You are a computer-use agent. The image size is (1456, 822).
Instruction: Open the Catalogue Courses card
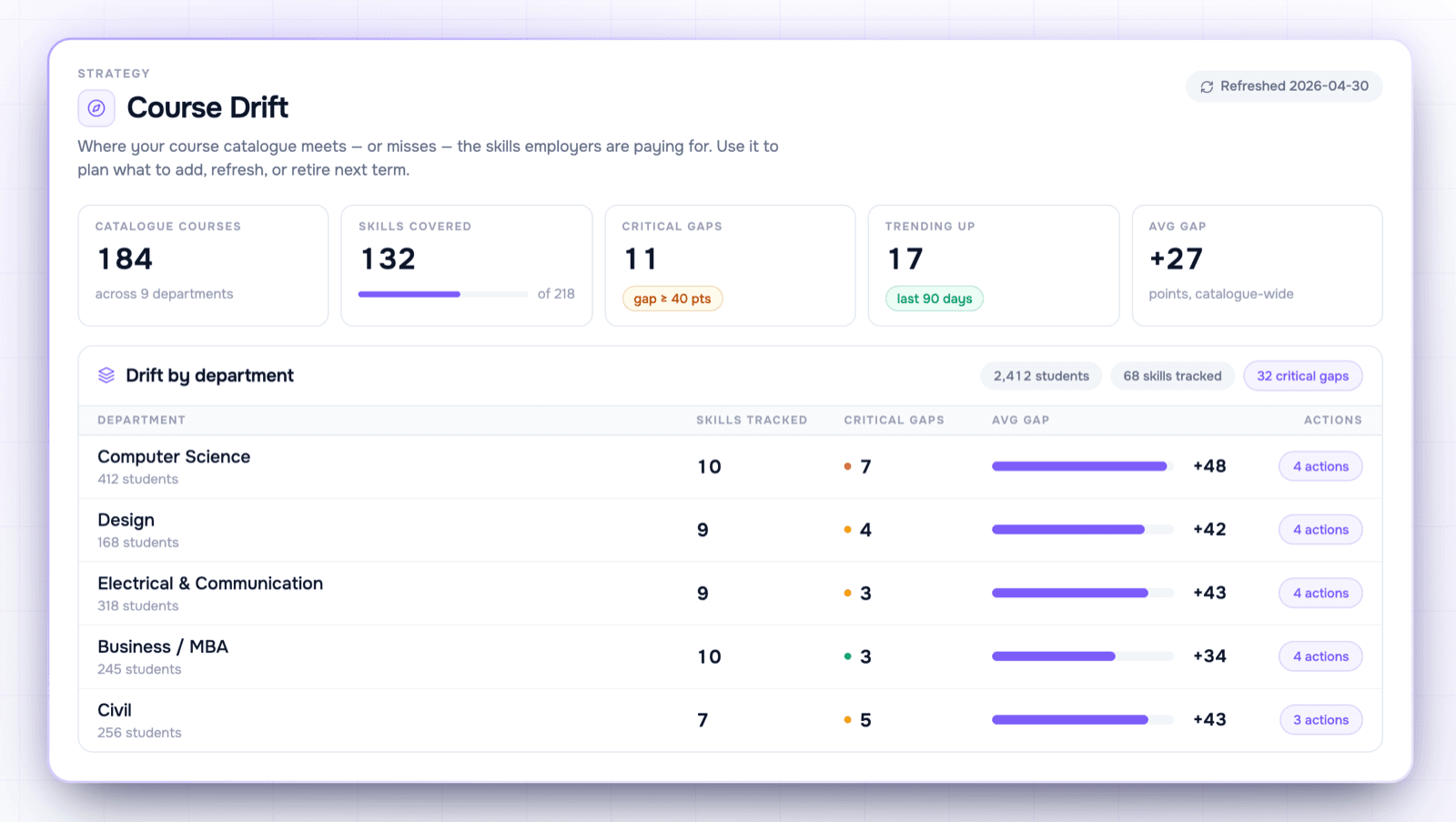(203, 266)
